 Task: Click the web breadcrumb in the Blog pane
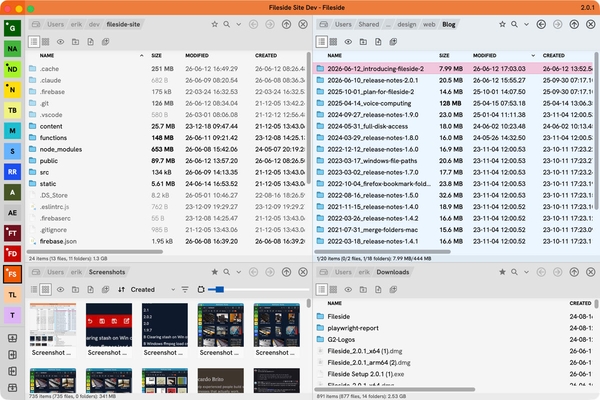pos(429,24)
